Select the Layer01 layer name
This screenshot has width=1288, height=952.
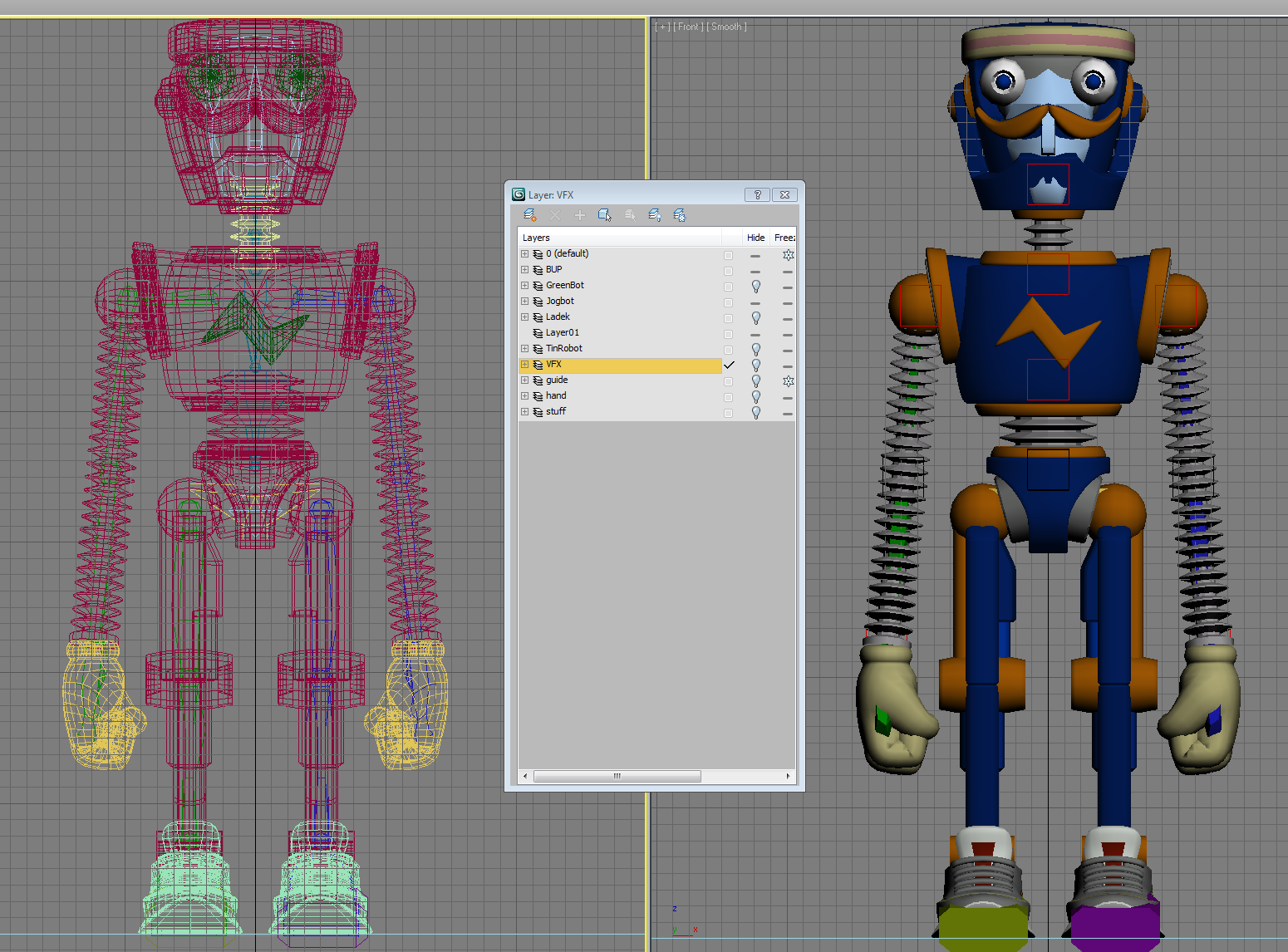pos(563,333)
